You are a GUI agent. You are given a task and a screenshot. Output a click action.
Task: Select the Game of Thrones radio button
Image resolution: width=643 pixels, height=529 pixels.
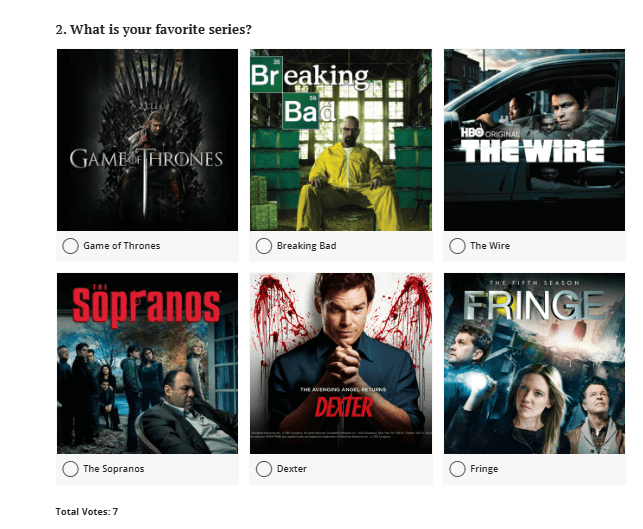tap(70, 246)
